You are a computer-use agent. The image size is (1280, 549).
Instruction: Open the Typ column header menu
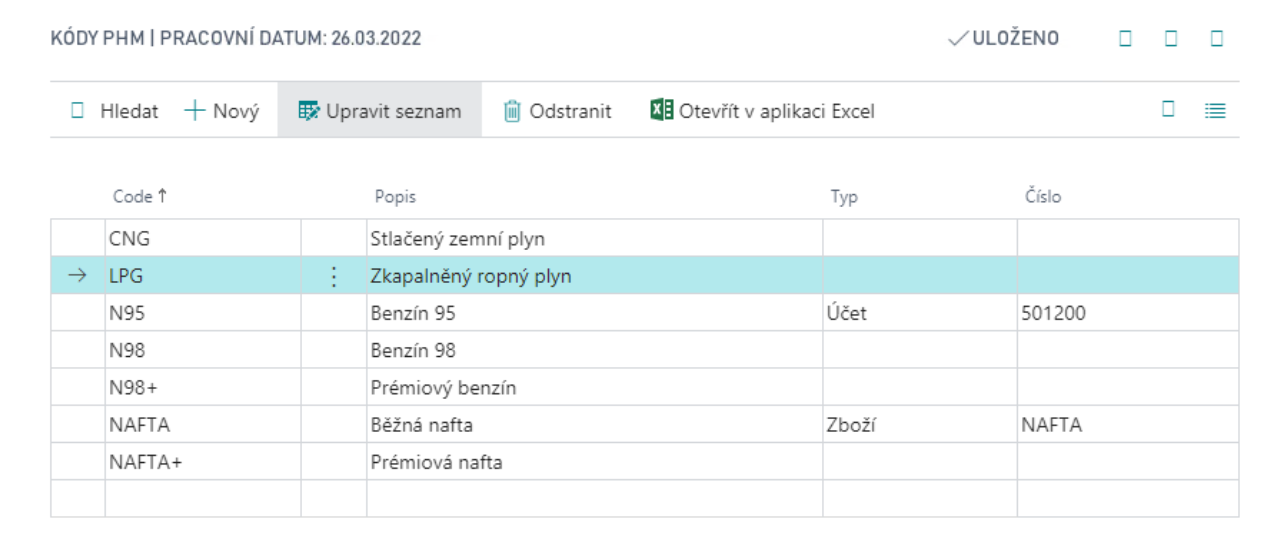[844, 197]
